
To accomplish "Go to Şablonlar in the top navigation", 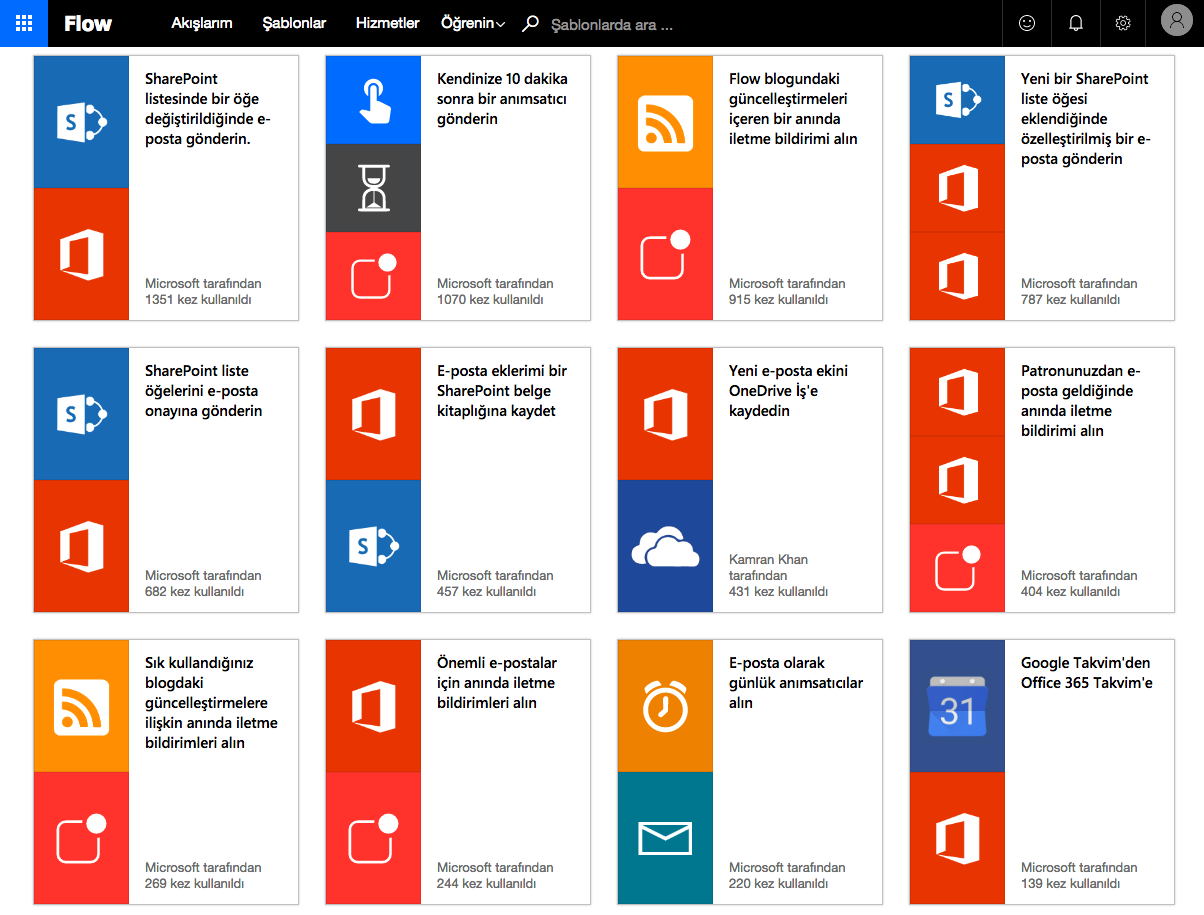I will (294, 23).
